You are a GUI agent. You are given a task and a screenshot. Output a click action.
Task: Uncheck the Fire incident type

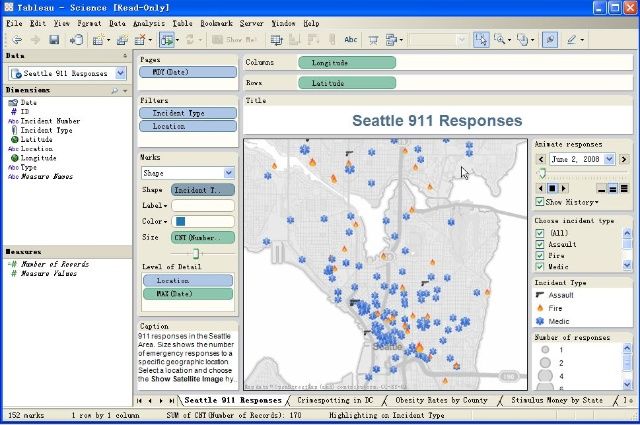(540, 256)
